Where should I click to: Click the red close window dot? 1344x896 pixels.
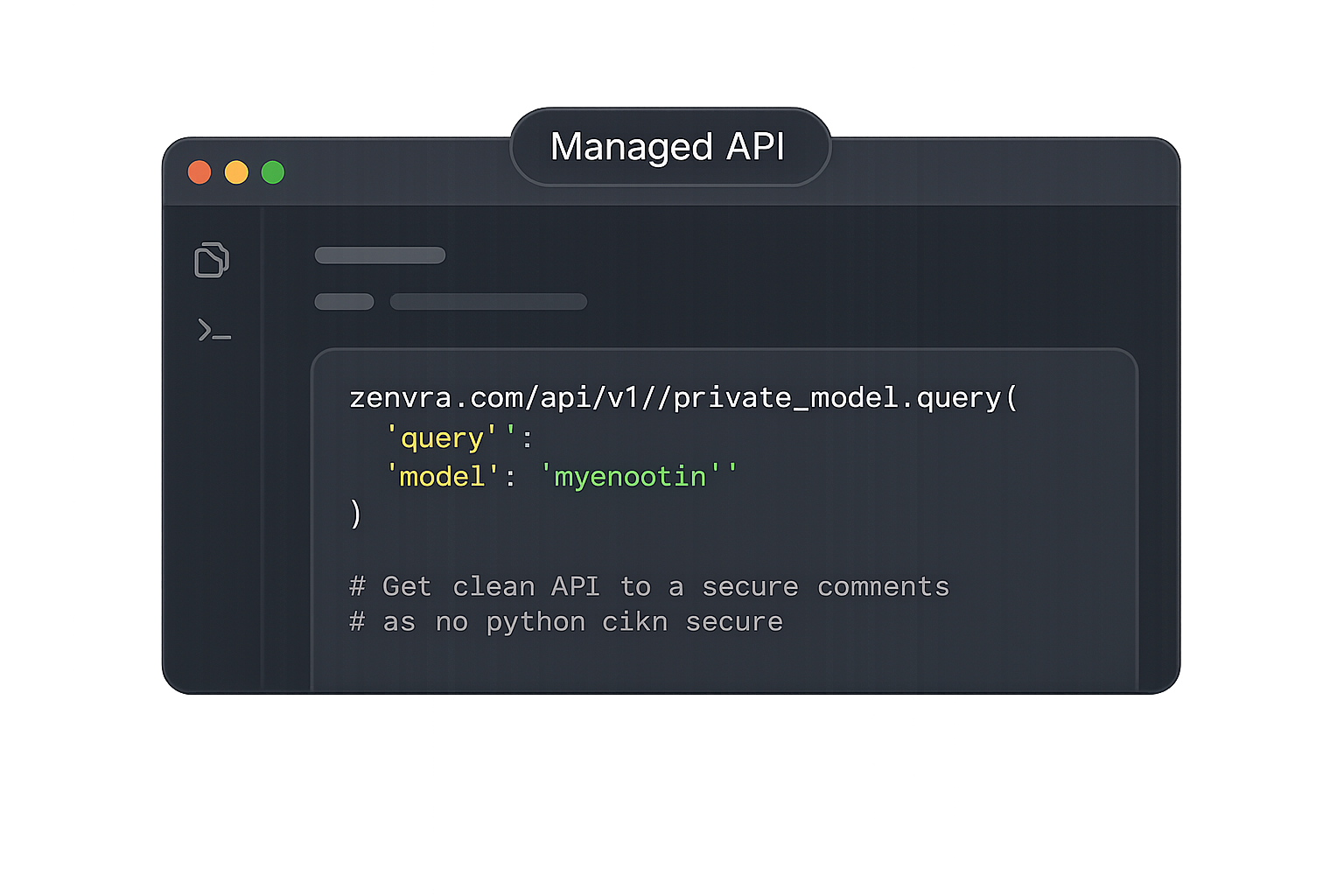point(199,172)
